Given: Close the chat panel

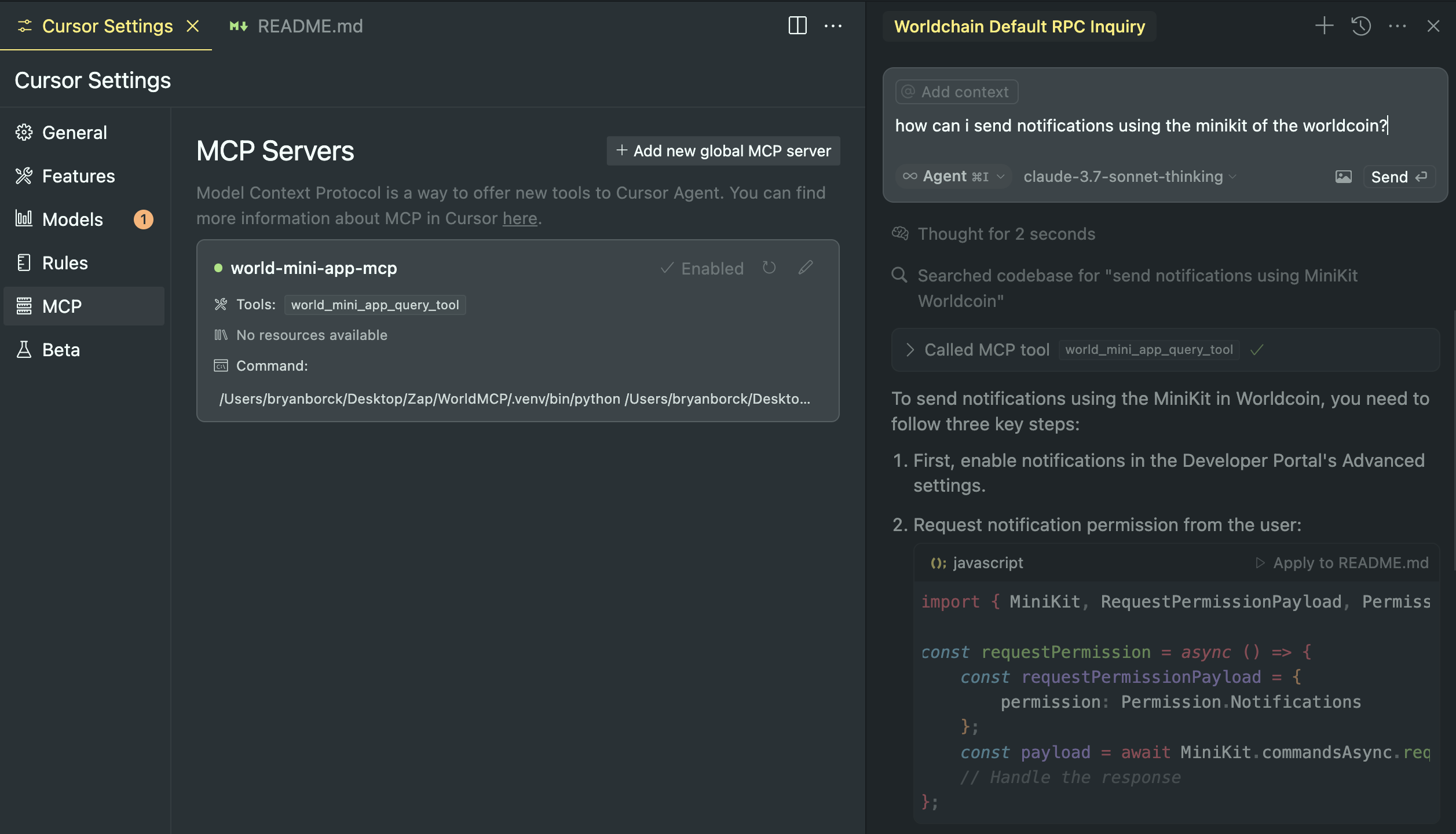Looking at the screenshot, I should click(x=1433, y=26).
